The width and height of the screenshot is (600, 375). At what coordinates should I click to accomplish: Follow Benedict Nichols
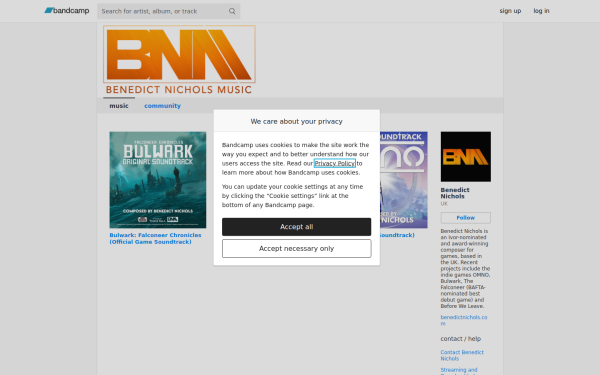[x=466, y=218]
